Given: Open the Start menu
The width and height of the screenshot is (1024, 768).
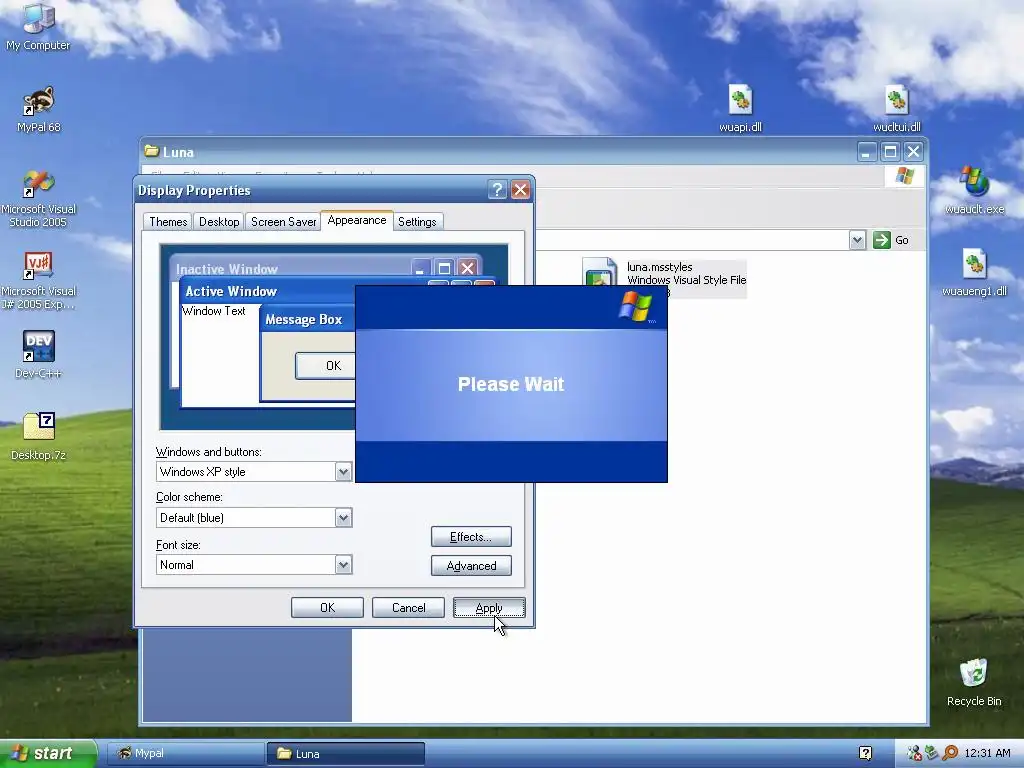Looking at the screenshot, I should click(48, 753).
